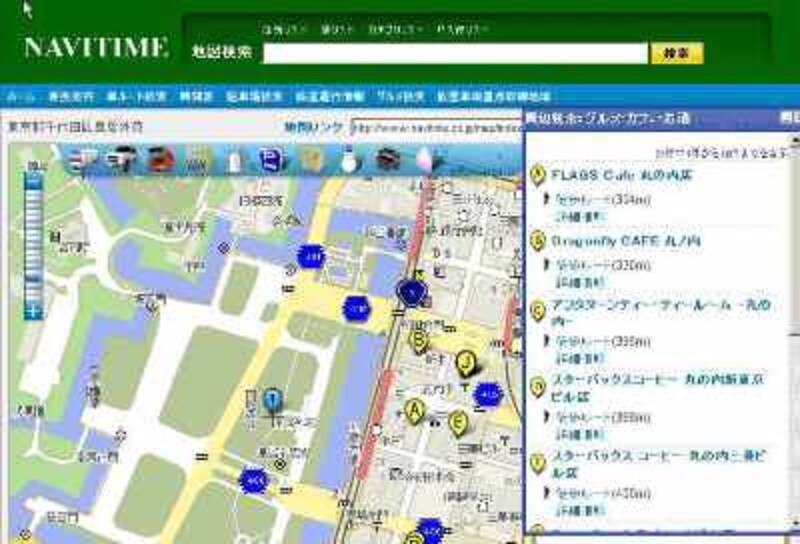The height and width of the screenshot is (544, 800).
Task: Open 乗換案内 in the navigation bar
Action: (x=71, y=96)
